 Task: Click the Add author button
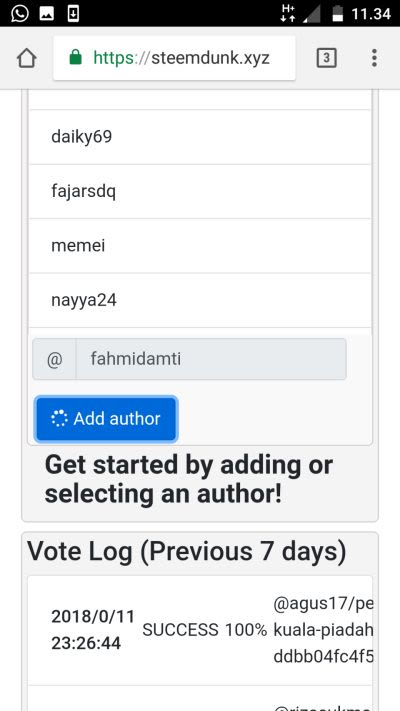(106, 419)
